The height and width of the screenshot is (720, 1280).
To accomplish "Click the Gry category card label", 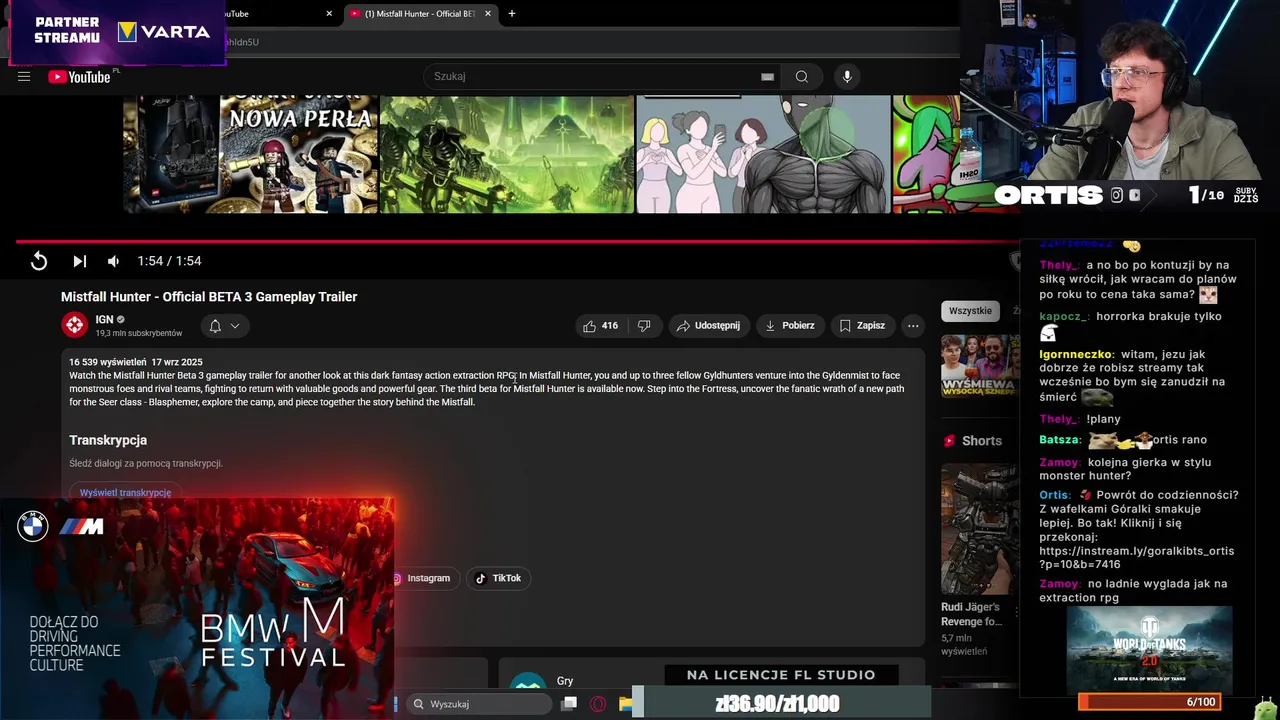I will point(565,681).
